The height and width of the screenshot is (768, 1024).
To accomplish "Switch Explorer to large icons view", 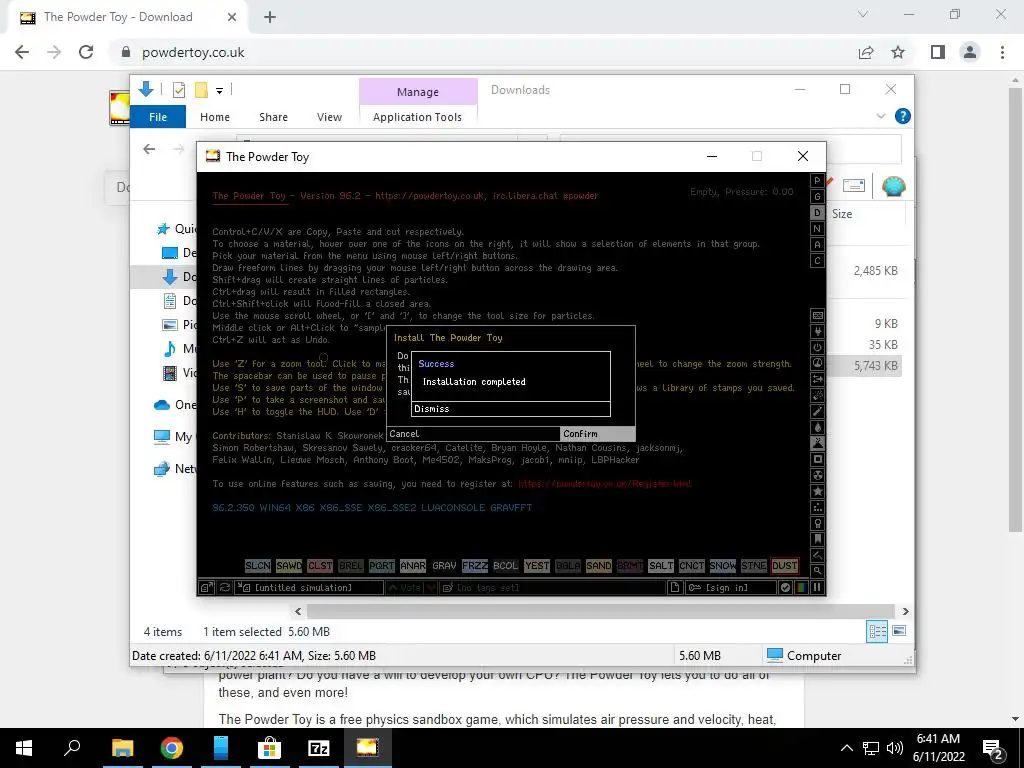I will tap(899, 631).
